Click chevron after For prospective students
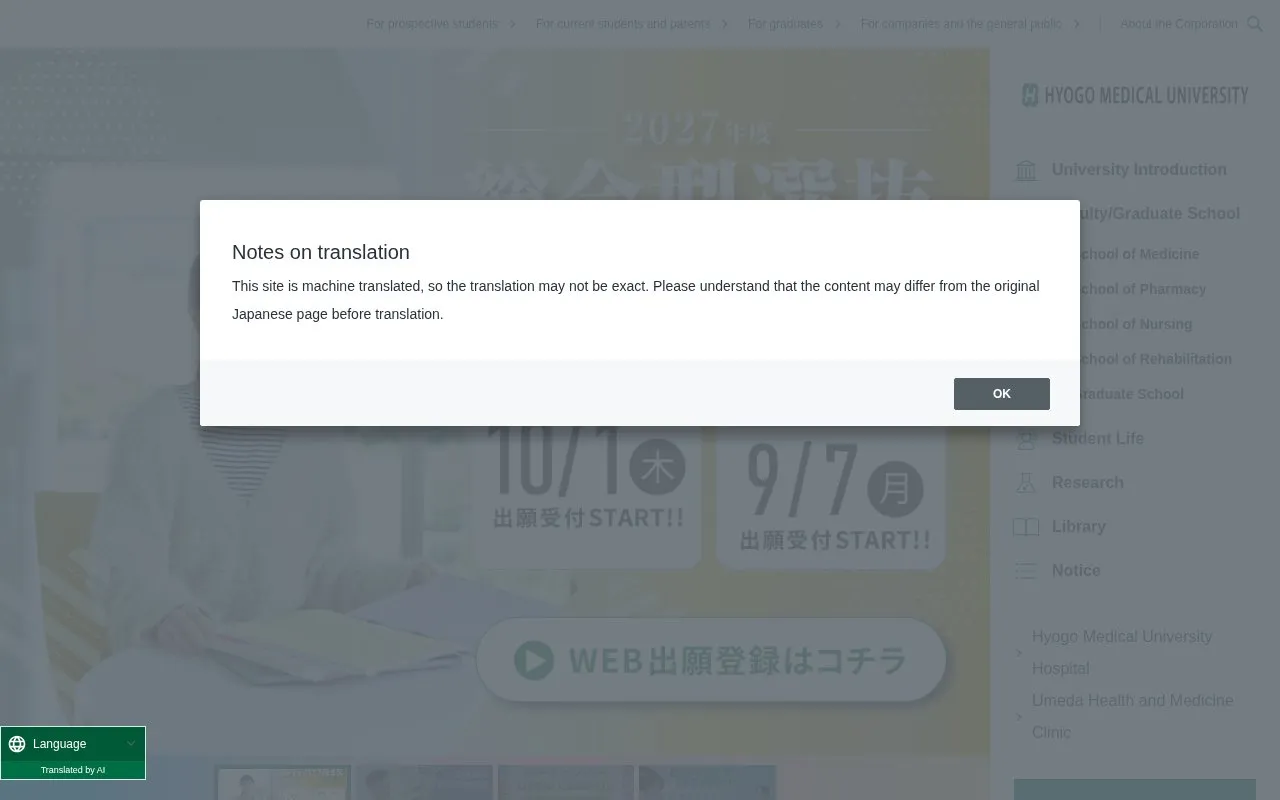Viewport: 1280px width, 800px height. pyautogui.click(x=512, y=24)
